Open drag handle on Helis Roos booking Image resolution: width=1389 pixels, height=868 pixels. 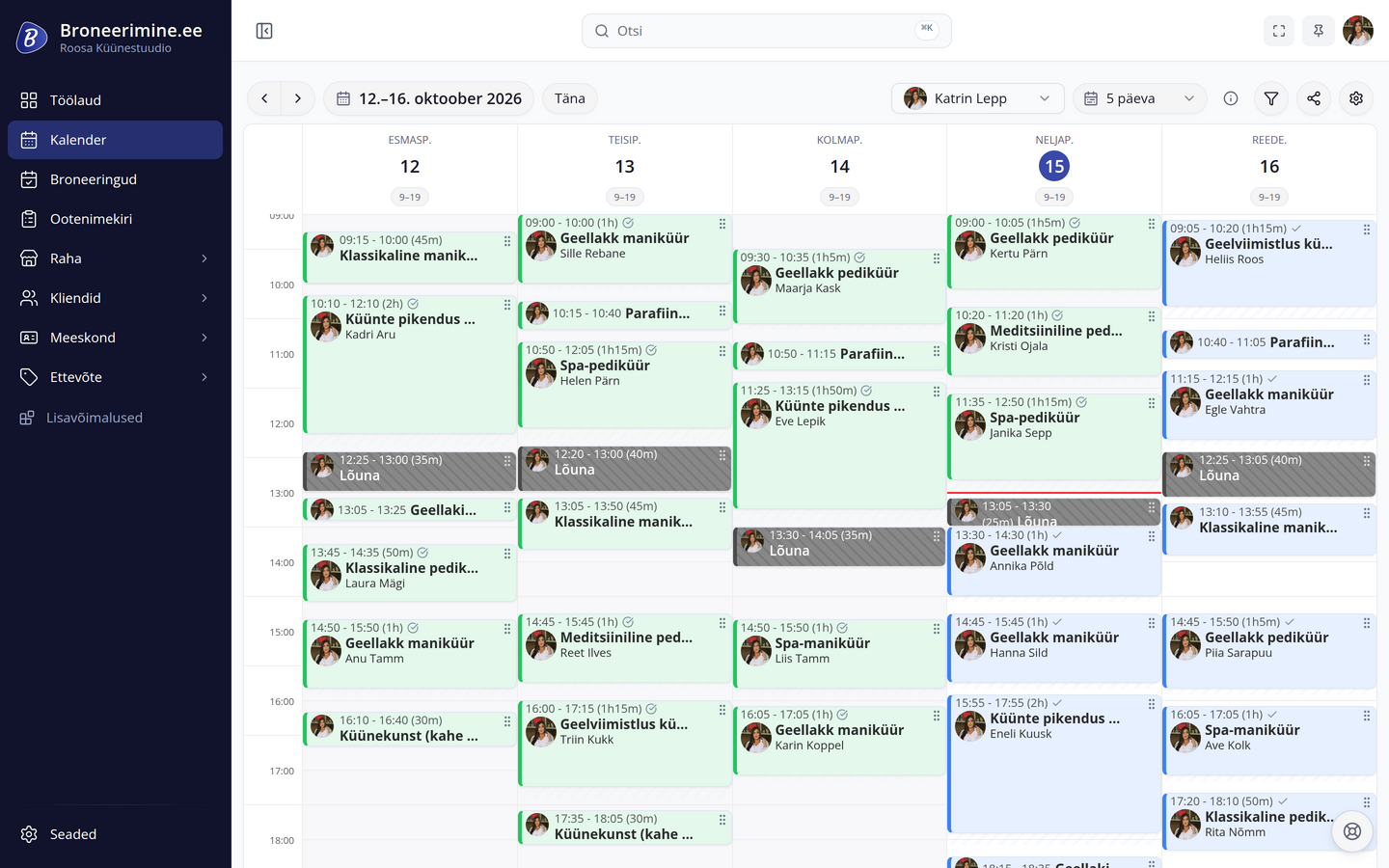click(1367, 230)
